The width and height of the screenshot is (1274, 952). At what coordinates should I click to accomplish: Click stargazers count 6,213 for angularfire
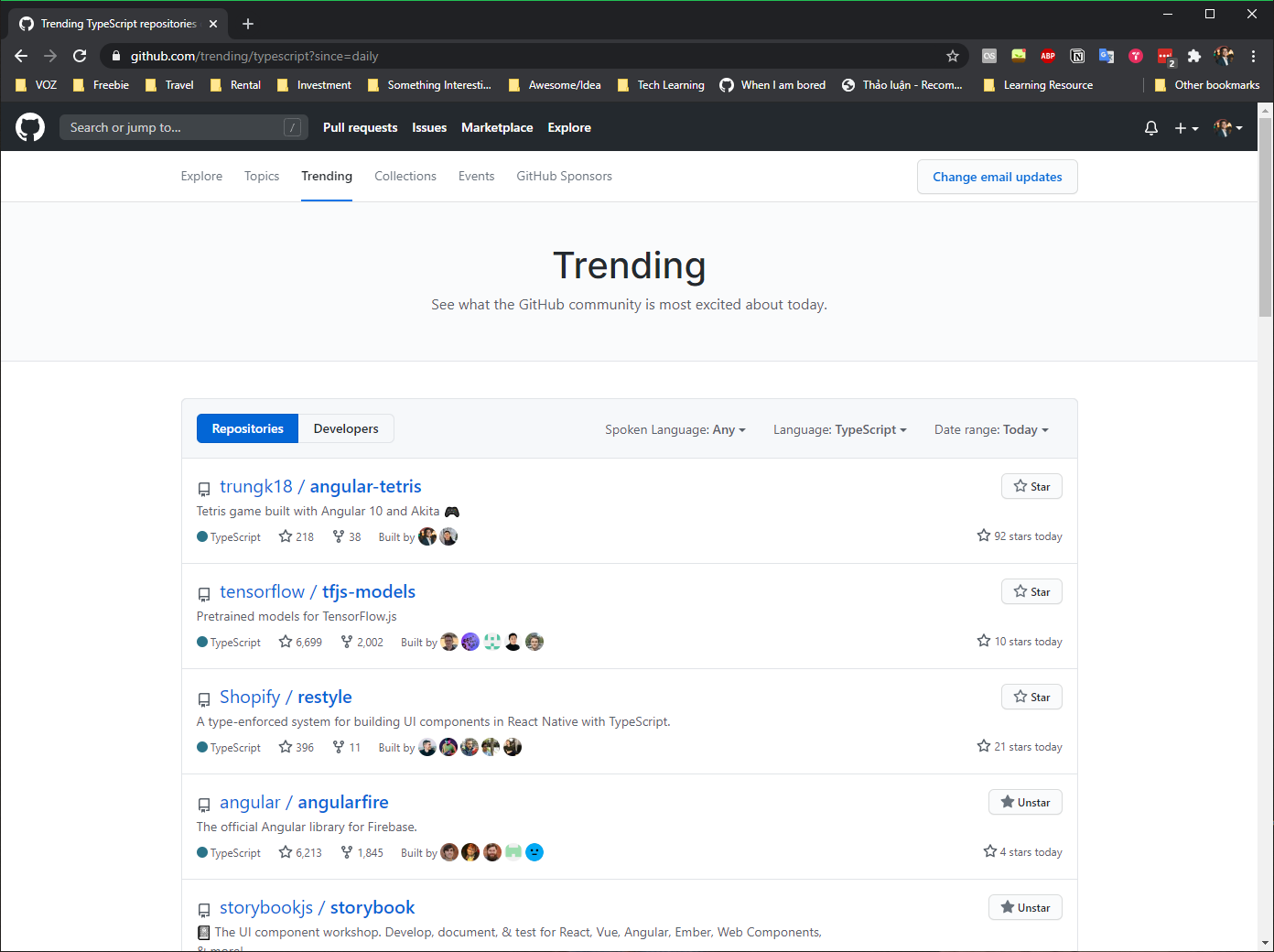pyautogui.click(x=300, y=852)
